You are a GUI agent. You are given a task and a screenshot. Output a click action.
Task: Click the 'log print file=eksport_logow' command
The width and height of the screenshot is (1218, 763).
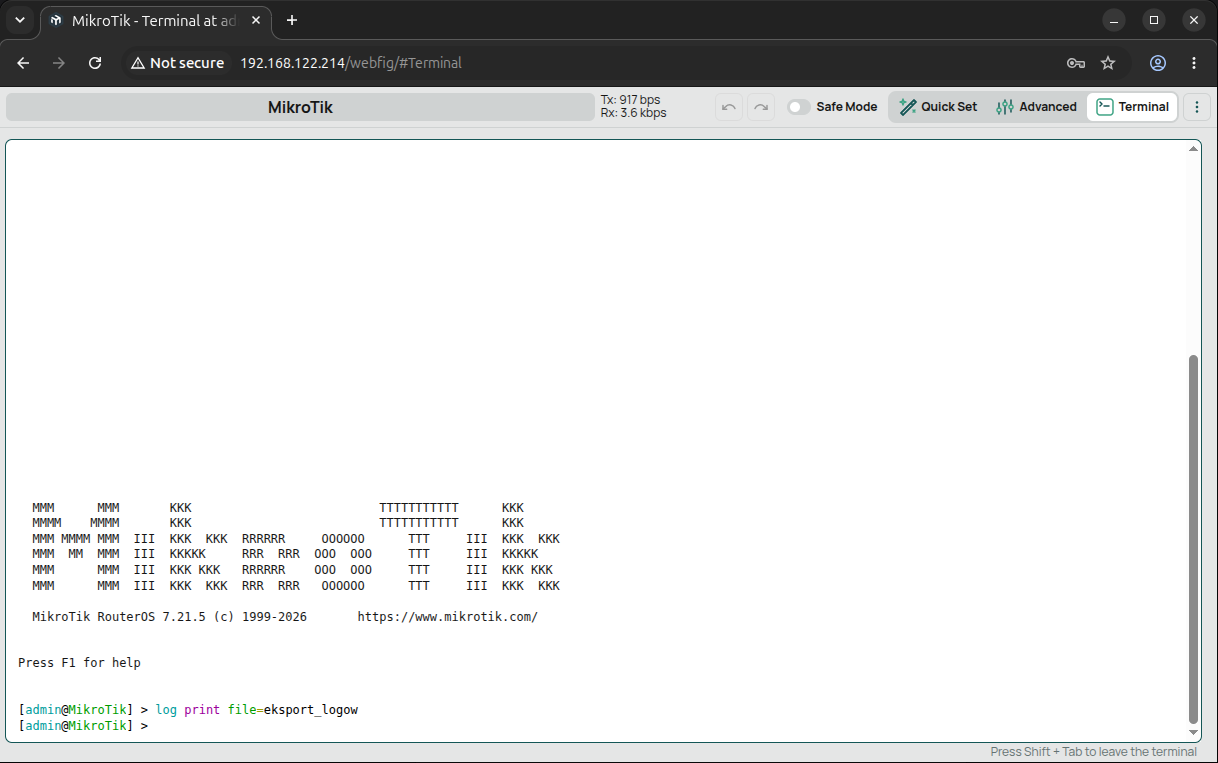(x=256, y=710)
